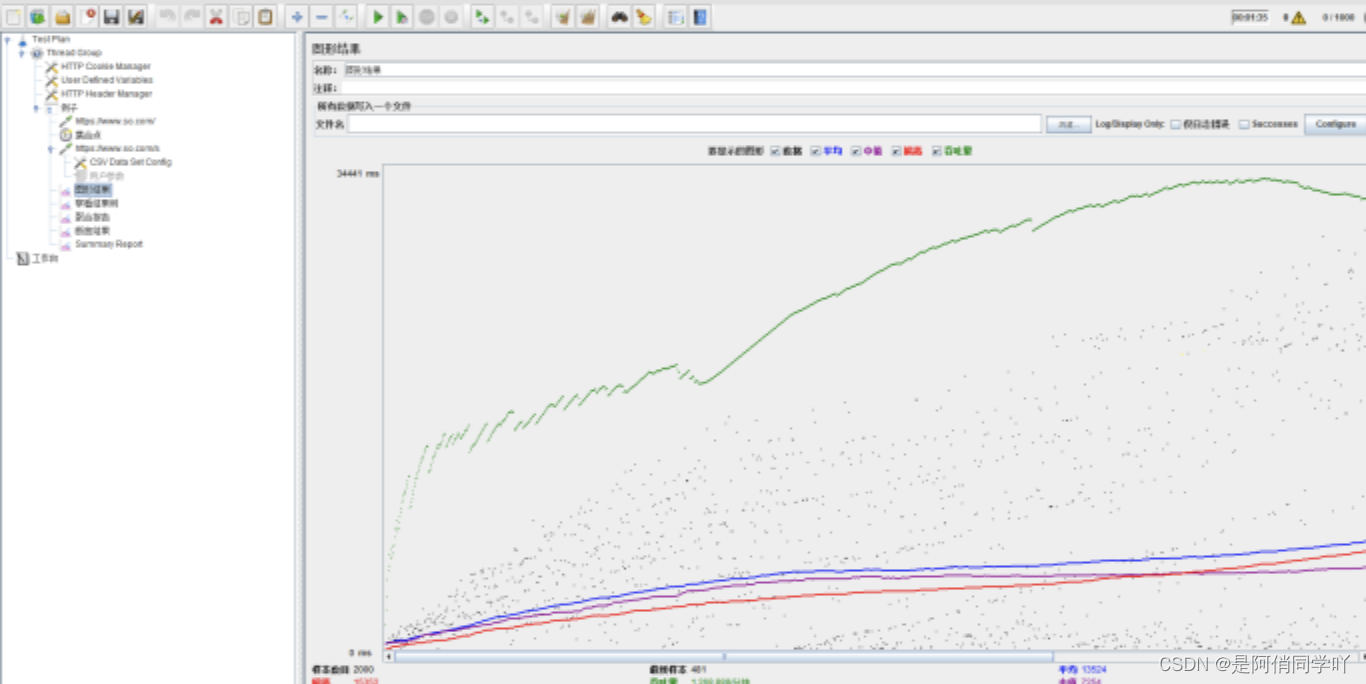The image size is (1366, 684).
Task: Click the blue plus Expand all icon
Action: tap(297, 17)
